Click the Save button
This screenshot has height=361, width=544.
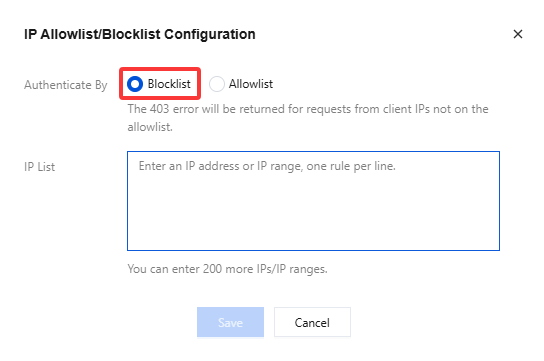coord(230,322)
